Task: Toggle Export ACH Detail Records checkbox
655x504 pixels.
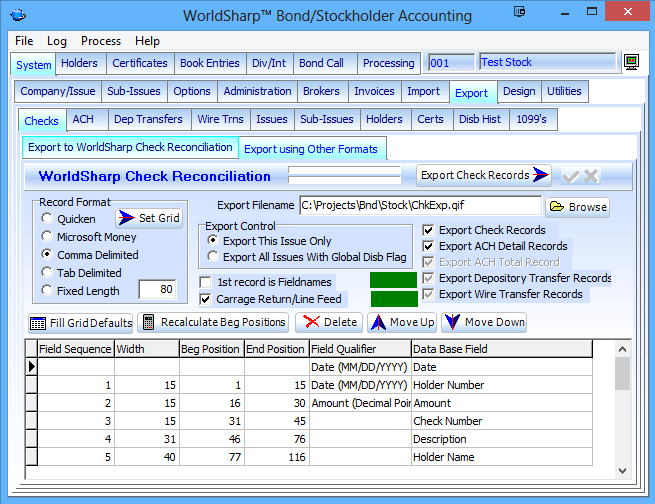Action: pyautogui.click(x=429, y=246)
